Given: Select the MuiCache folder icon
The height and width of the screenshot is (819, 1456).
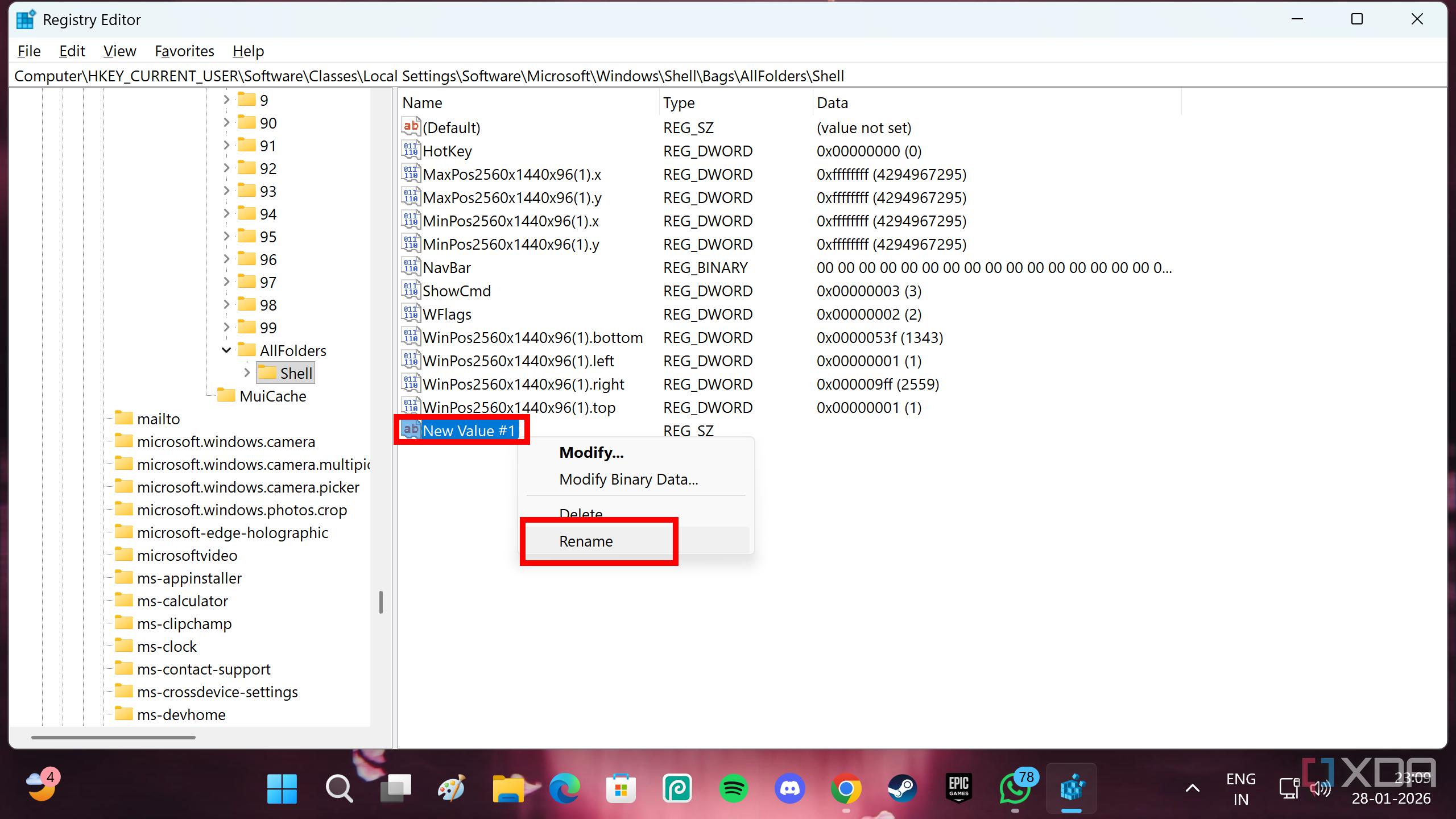Looking at the screenshot, I should tap(226, 395).
